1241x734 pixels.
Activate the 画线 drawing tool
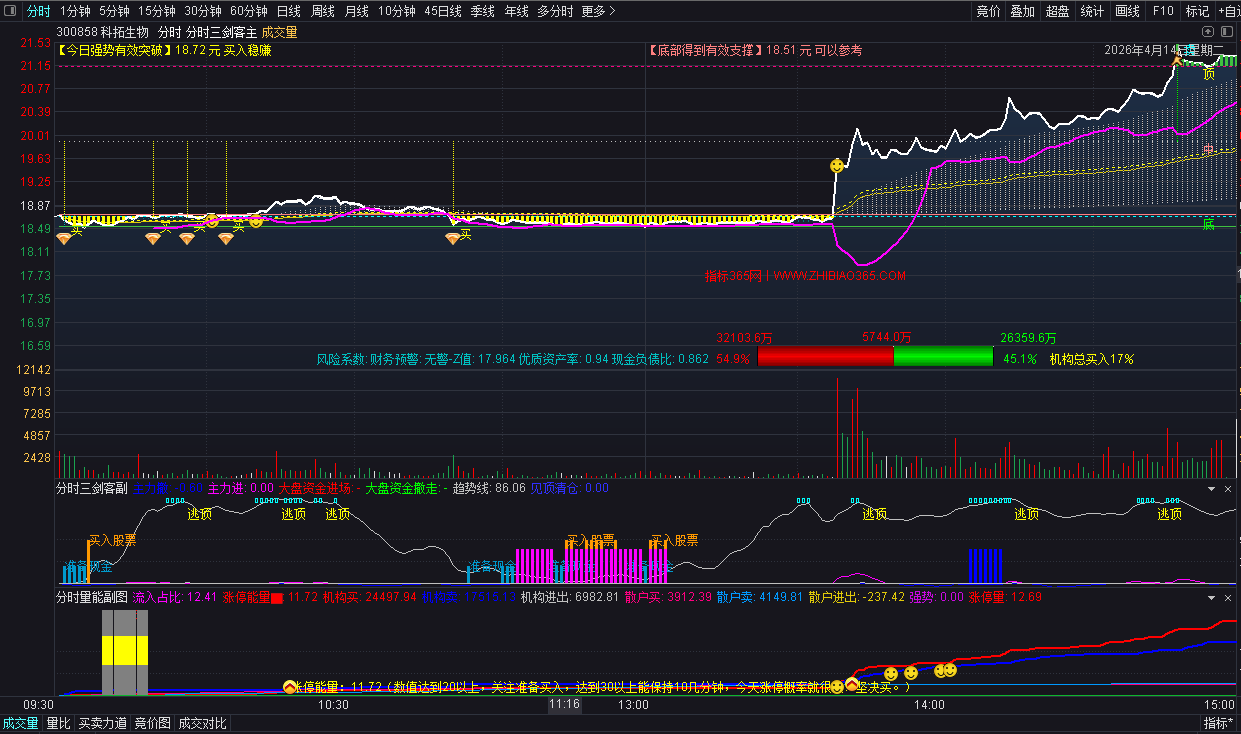(1128, 11)
